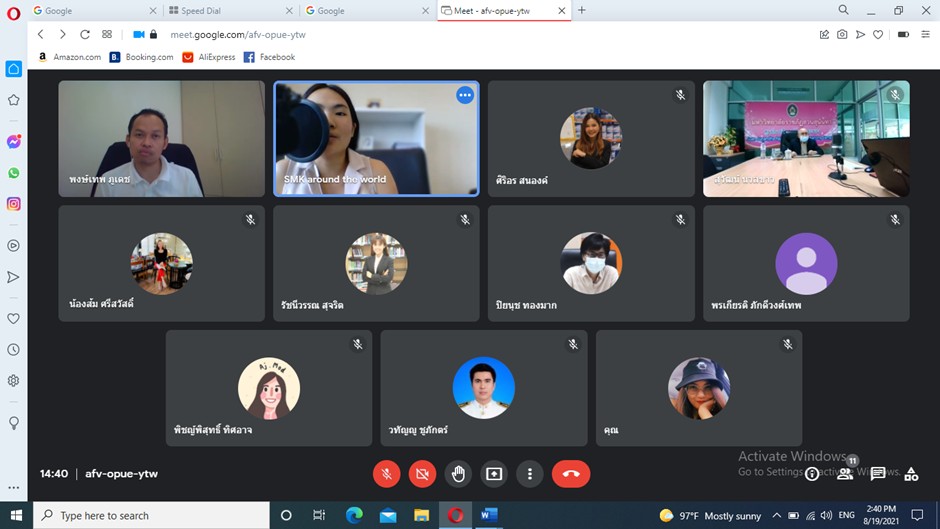The image size is (940, 529).
Task: Raise hand in the meeting
Action: pos(459,474)
